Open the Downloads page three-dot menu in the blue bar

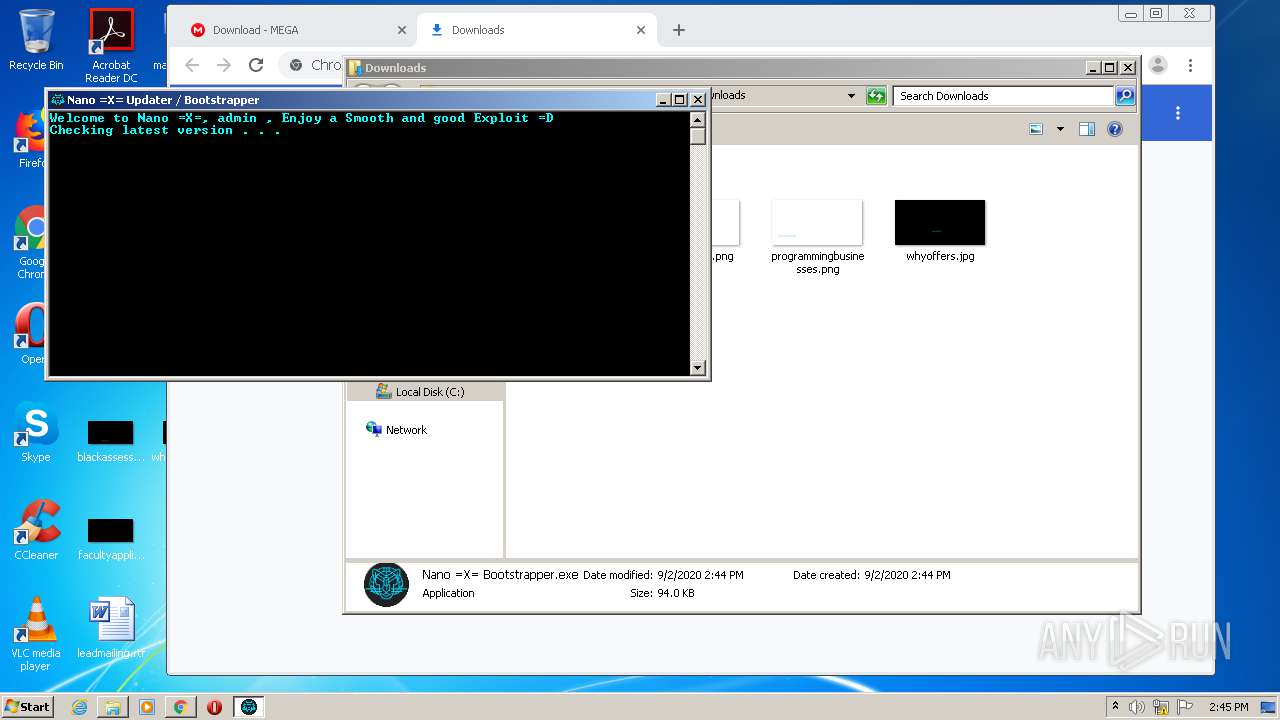point(1178,113)
